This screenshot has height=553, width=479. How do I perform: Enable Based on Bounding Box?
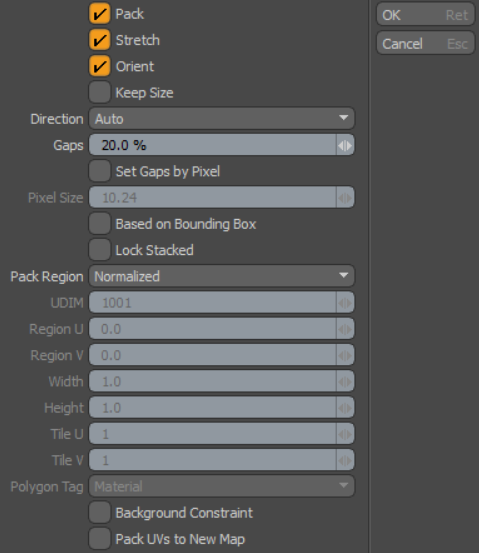(x=99, y=224)
